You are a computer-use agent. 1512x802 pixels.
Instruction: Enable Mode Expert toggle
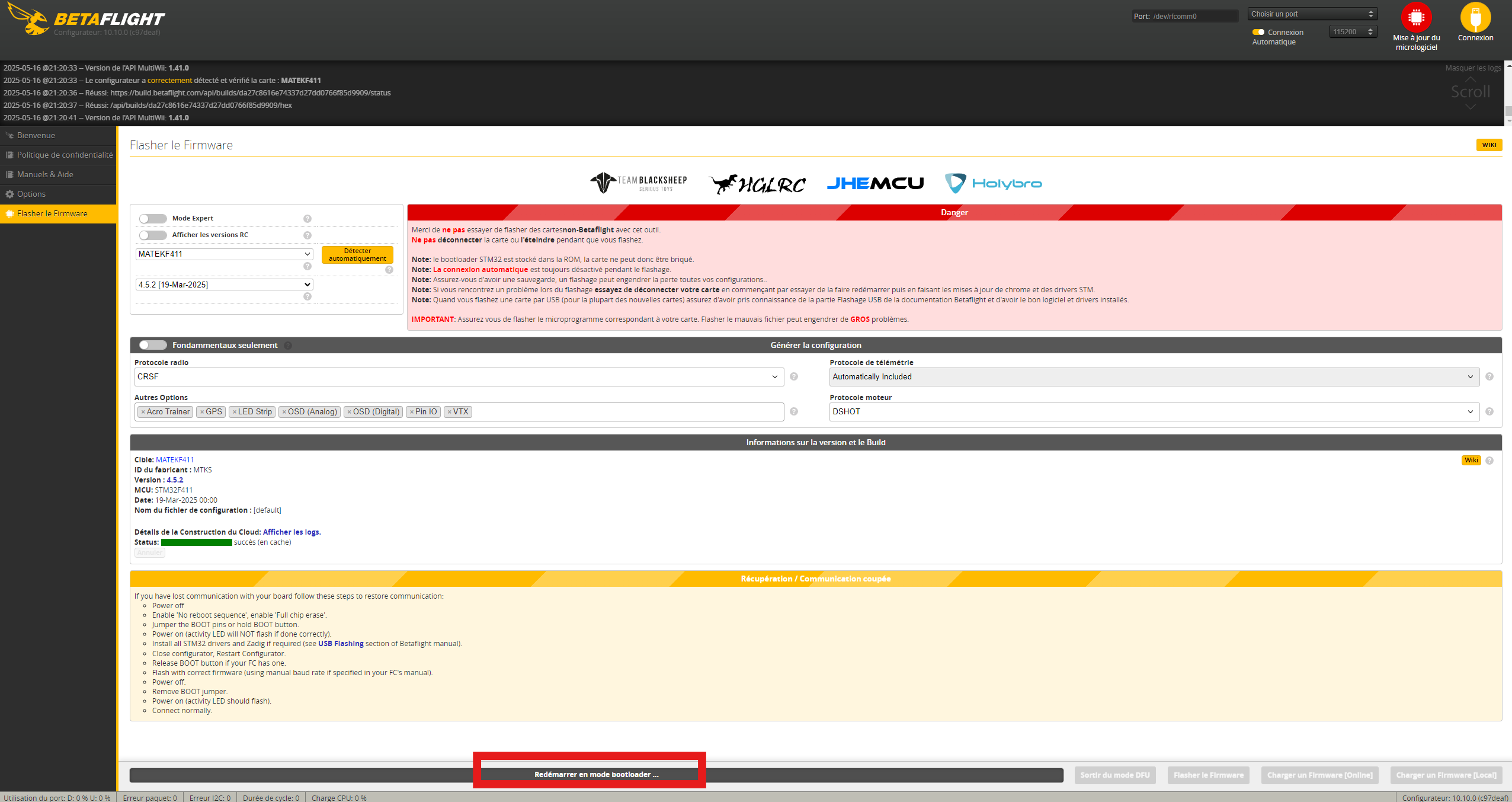point(153,219)
